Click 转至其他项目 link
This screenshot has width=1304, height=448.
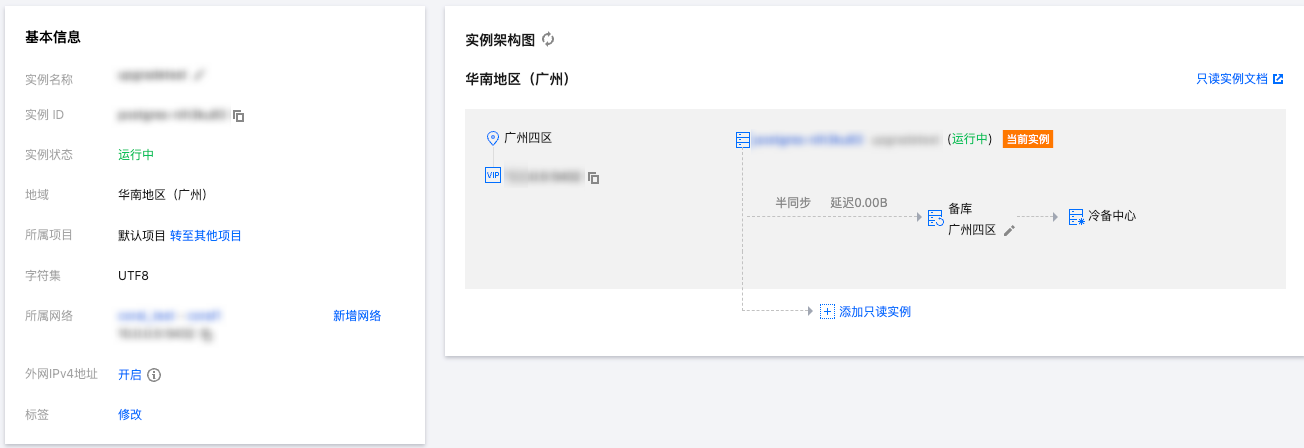[206, 236]
